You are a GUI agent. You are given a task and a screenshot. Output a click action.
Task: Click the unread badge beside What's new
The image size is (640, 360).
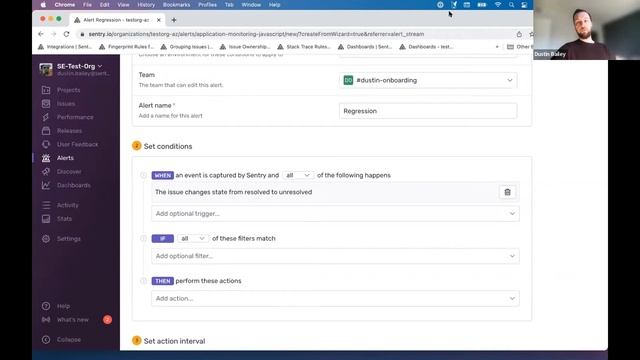tap(107, 320)
